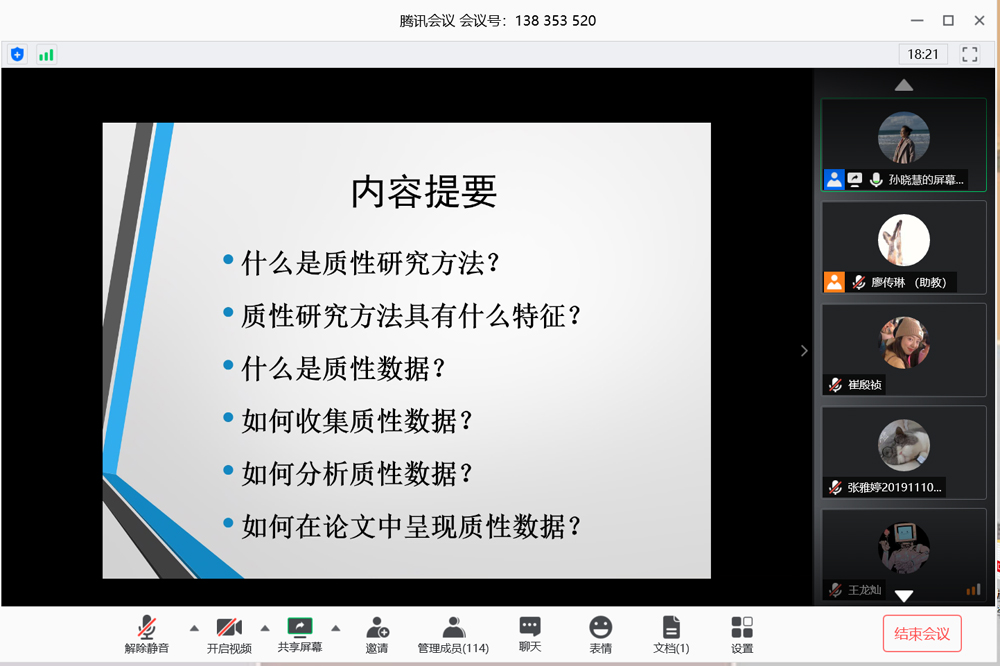
Task: Open the invite (邀请) icon
Action: coord(377,634)
